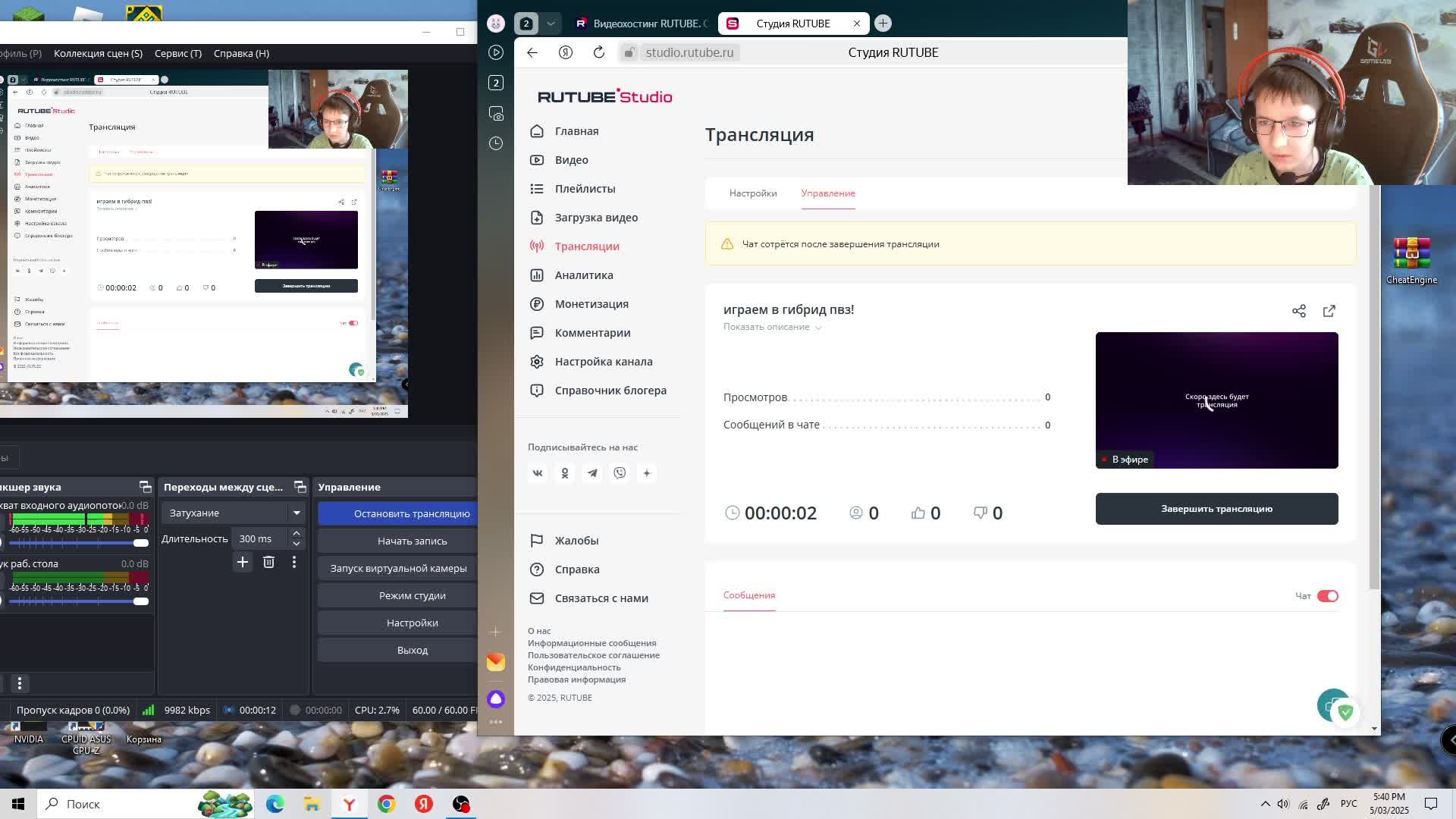Switch to Видеохостинг RUTUBE browser tab
The height and width of the screenshot is (819, 1456).
[642, 24]
